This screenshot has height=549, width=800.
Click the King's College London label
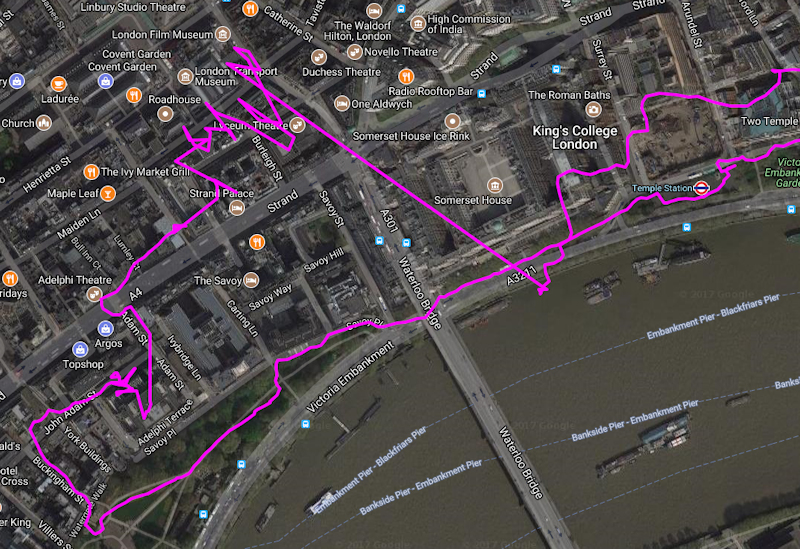574,137
